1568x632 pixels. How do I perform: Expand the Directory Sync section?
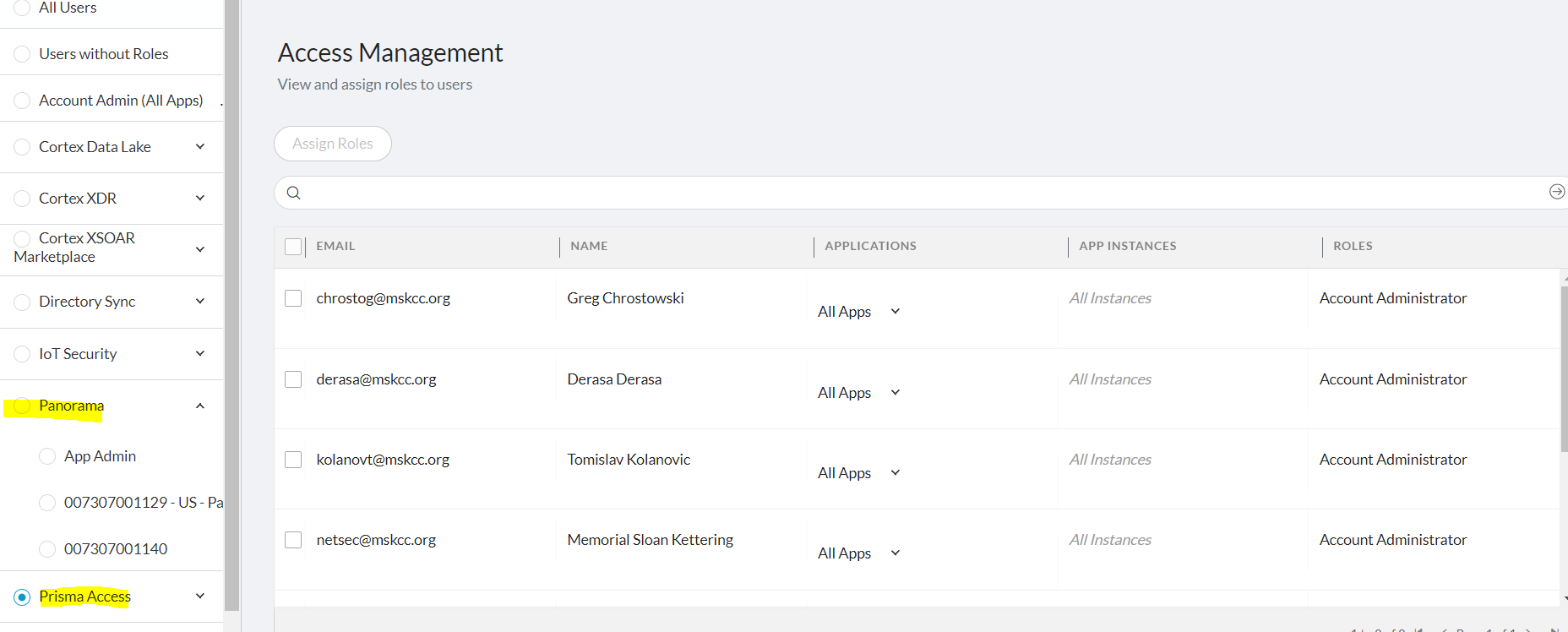click(x=200, y=302)
